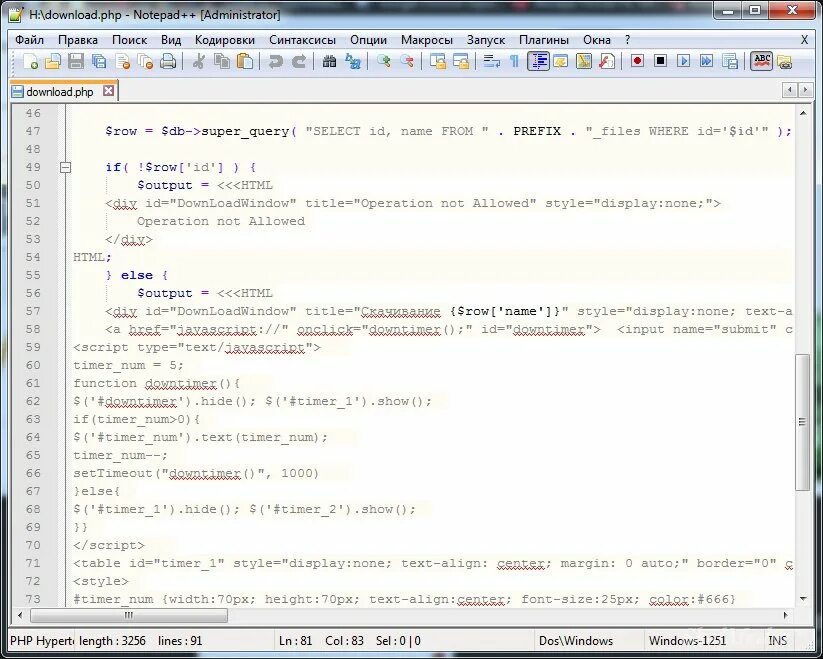Click the horizontal scrollbar thumb
The image size is (823, 659).
[x=129, y=615]
